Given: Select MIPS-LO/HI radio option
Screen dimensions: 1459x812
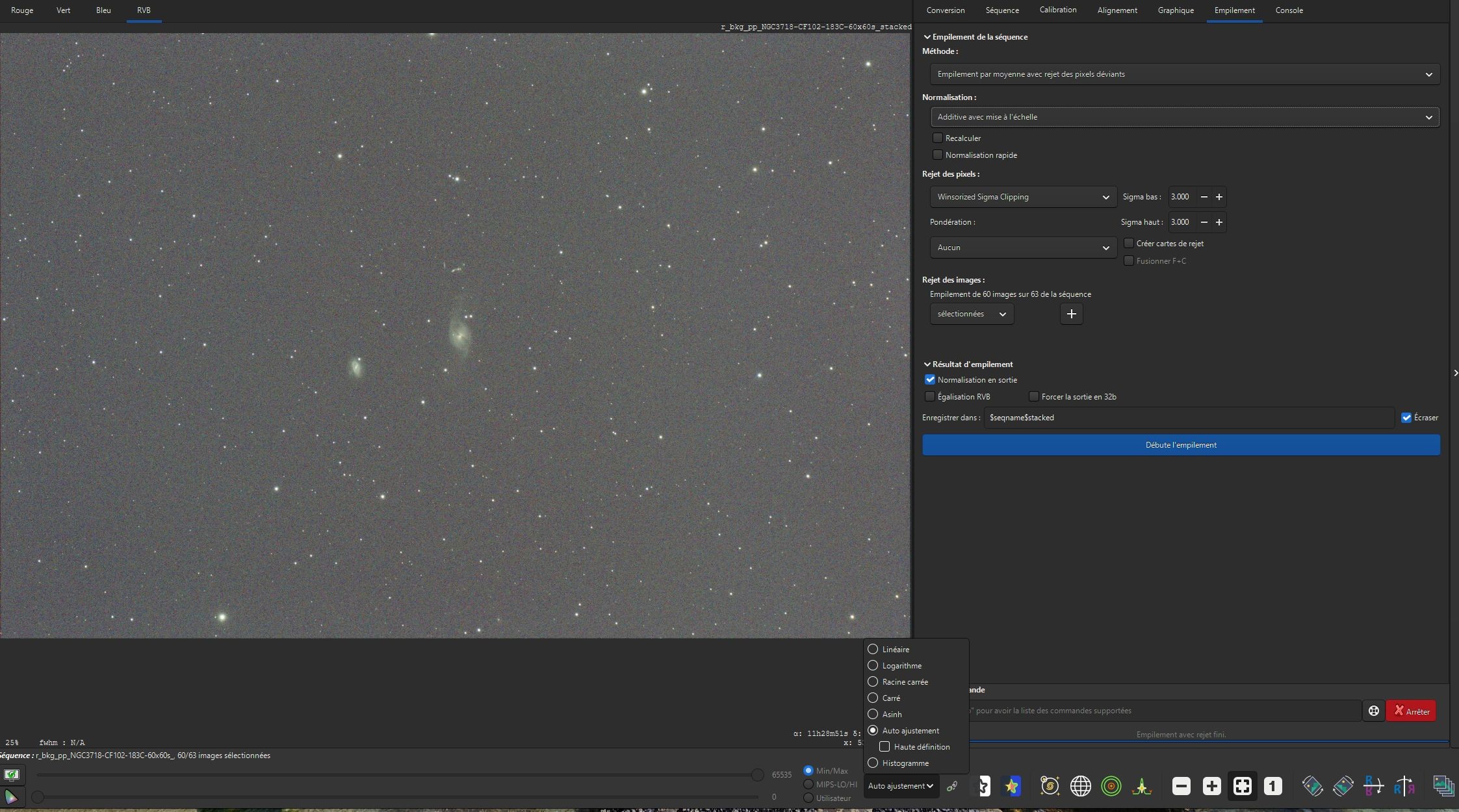Looking at the screenshot, I should (x=808, y=784).
